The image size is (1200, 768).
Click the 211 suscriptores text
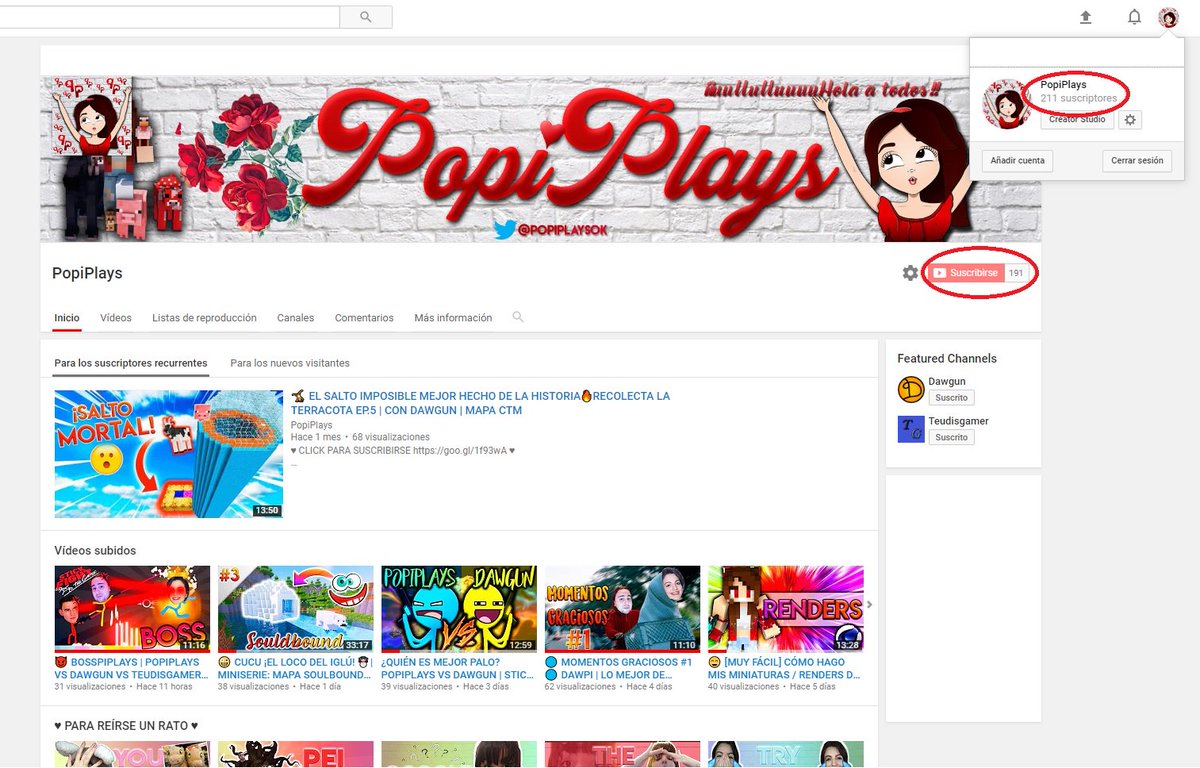(1079, 98)
